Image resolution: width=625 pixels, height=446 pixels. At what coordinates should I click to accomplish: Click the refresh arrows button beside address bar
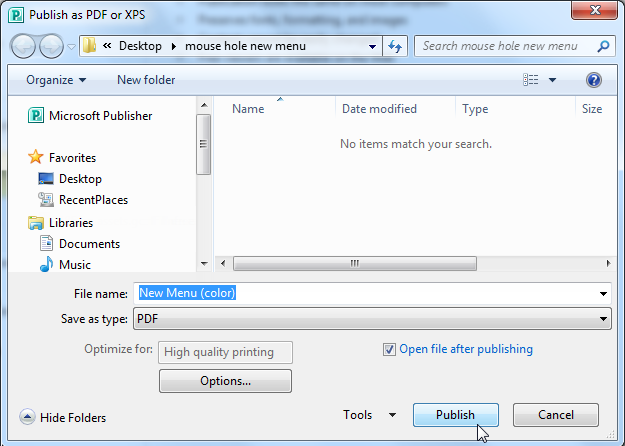pos(395,46)
